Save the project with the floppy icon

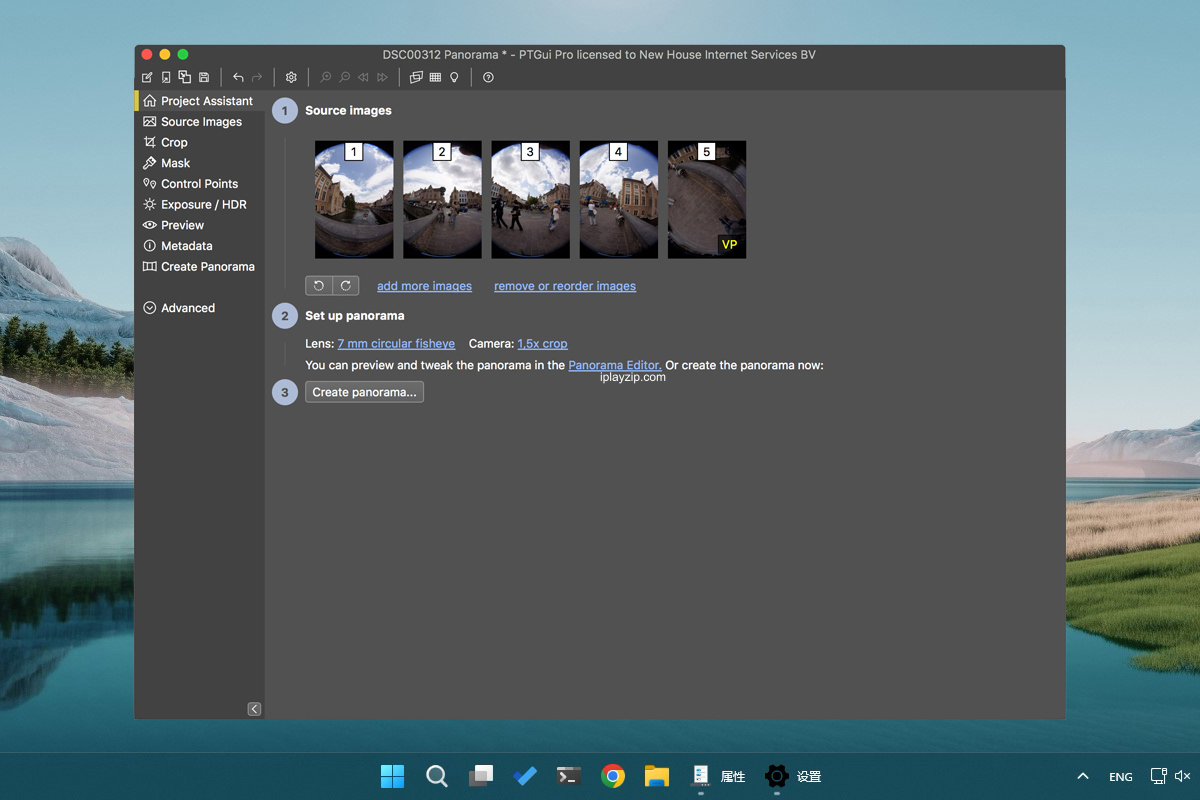click(x=204, y=77)
